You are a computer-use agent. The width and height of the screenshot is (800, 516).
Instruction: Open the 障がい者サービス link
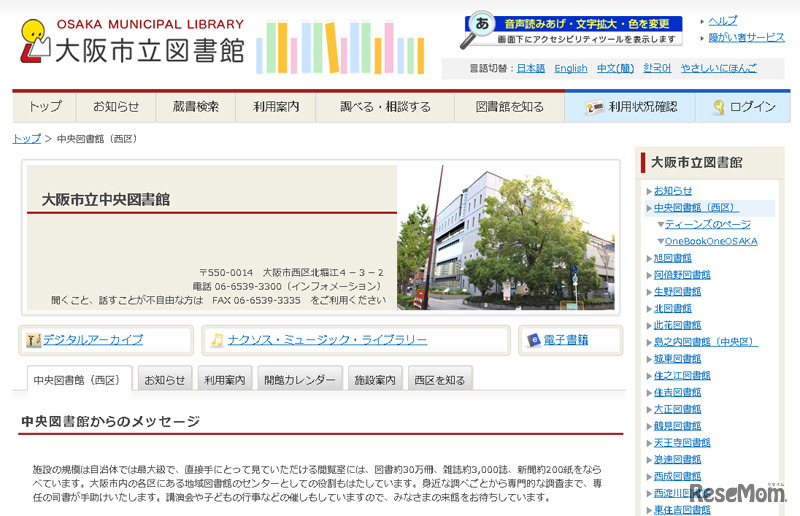click(746, 38)
